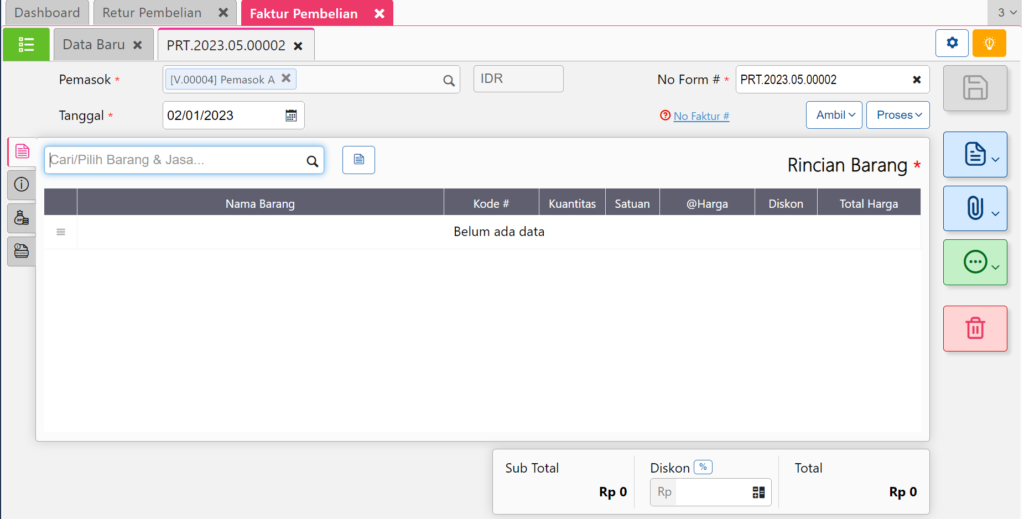Click the Cari/Pilih Barang & Jasa search field
Screen dimensions: 1024x519
(175, 160)
